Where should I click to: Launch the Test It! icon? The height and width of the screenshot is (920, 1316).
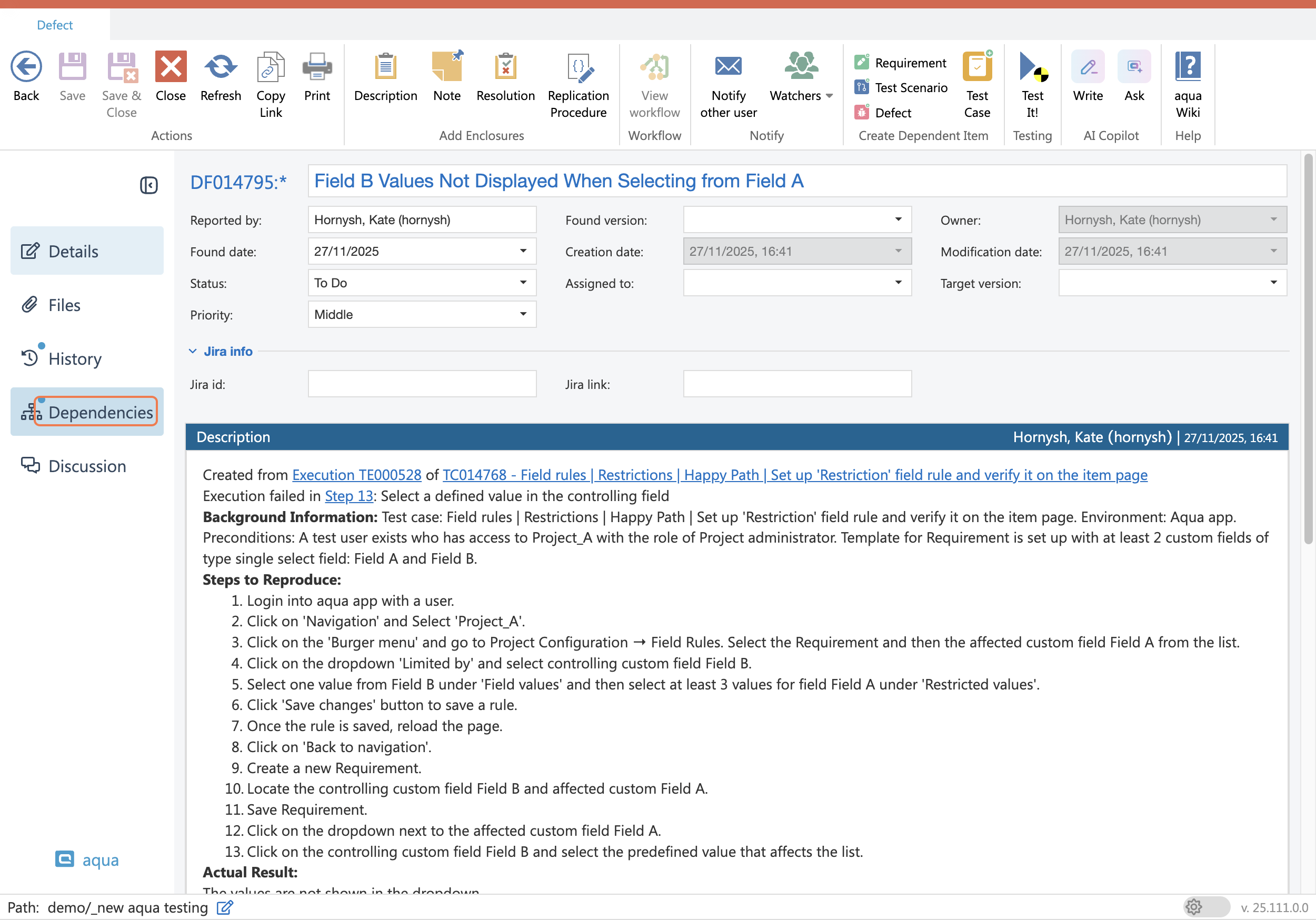pos(1032,66)
